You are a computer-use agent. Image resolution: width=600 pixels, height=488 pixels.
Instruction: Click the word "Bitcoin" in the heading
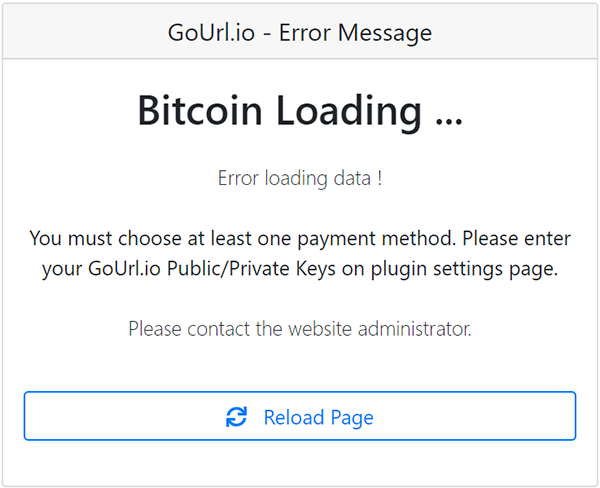(200, 111)
